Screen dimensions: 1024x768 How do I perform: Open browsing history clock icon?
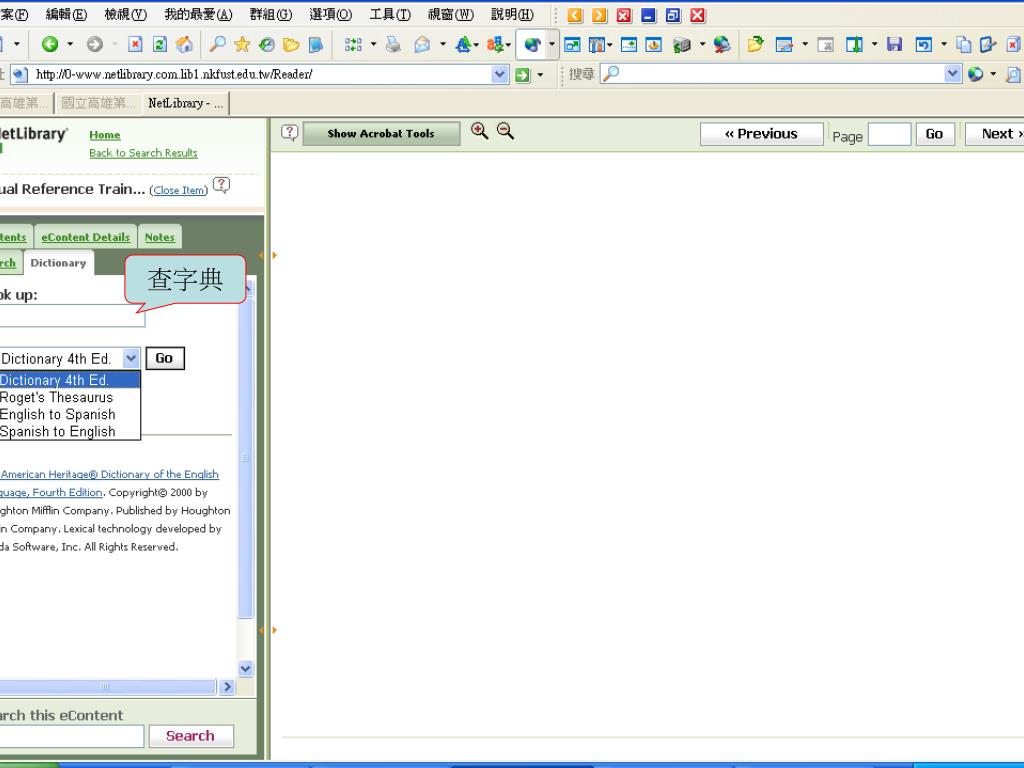pyautogui.click(x=266, y=44)
